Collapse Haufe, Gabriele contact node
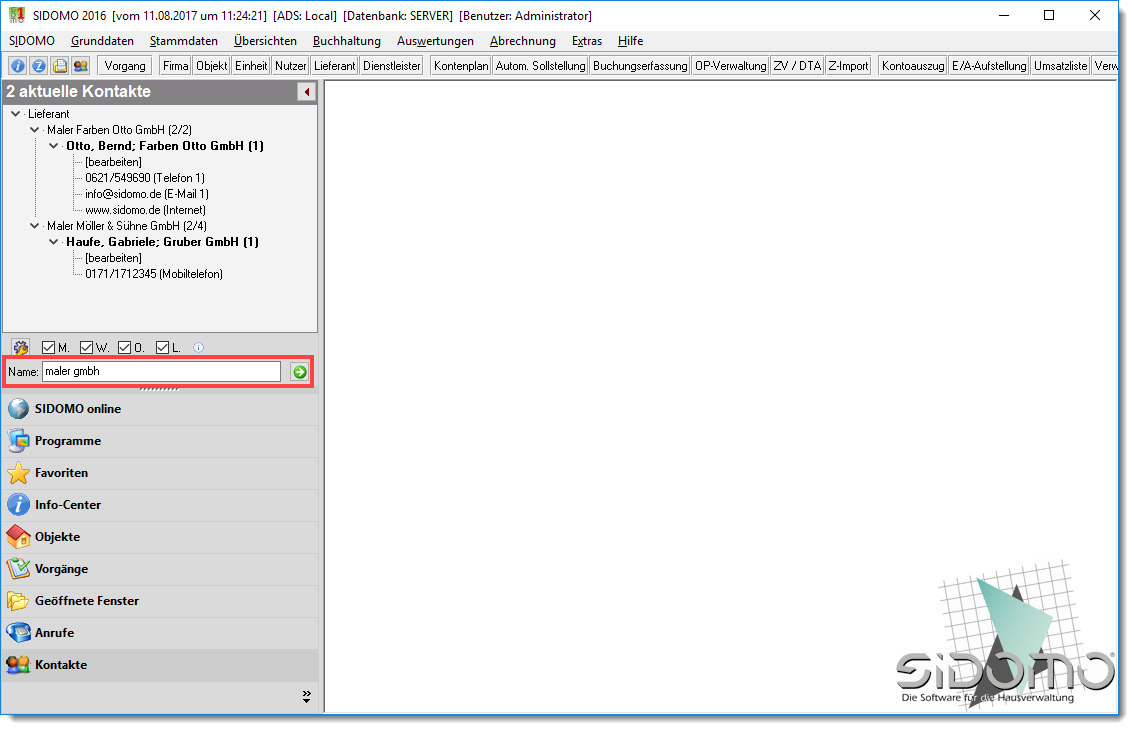 click(54, 242)
